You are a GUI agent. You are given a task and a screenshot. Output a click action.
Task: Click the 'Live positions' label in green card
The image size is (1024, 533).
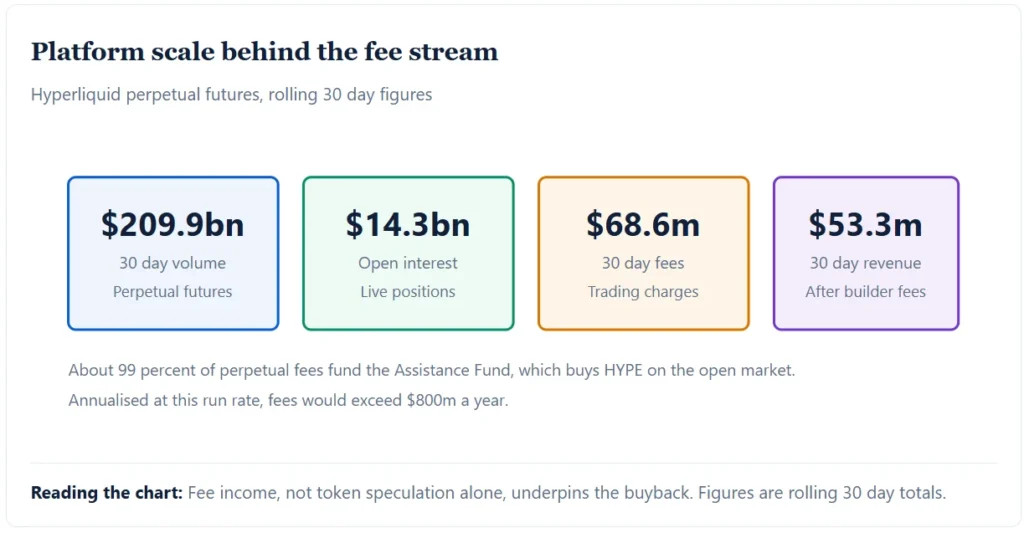point(408,292)
